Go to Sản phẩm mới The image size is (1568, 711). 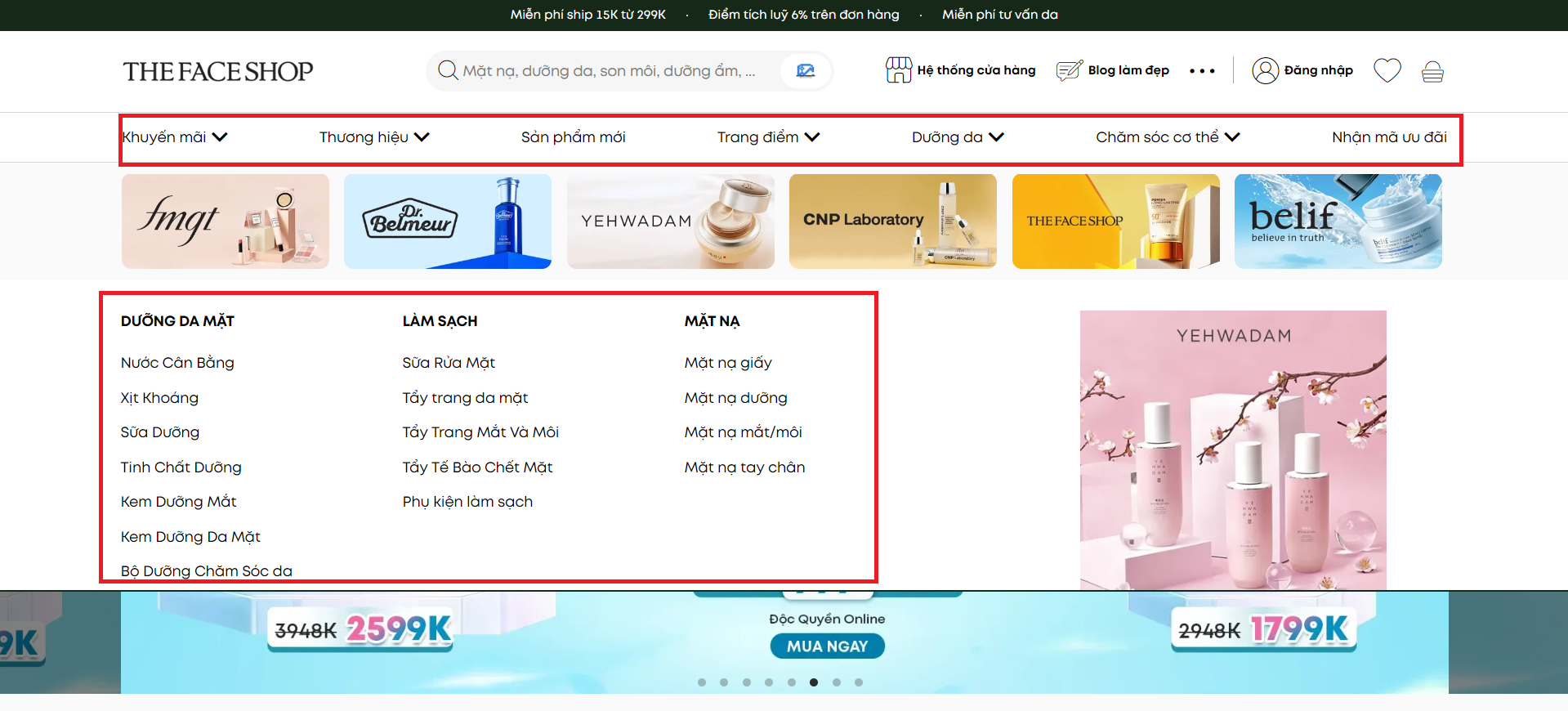574,137
